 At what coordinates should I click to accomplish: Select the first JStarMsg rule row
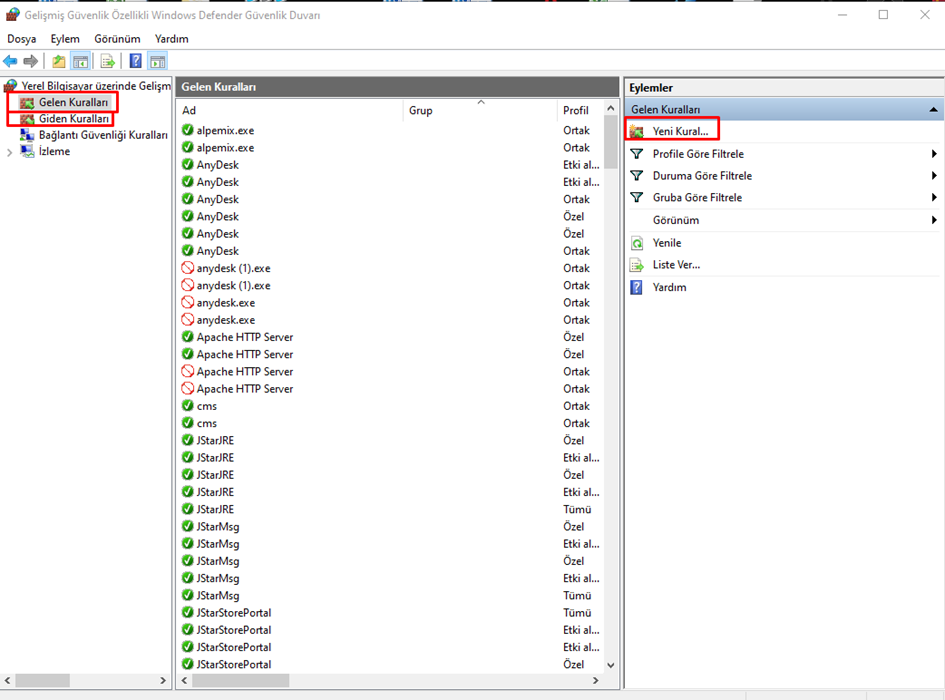(x=392, y=526)
